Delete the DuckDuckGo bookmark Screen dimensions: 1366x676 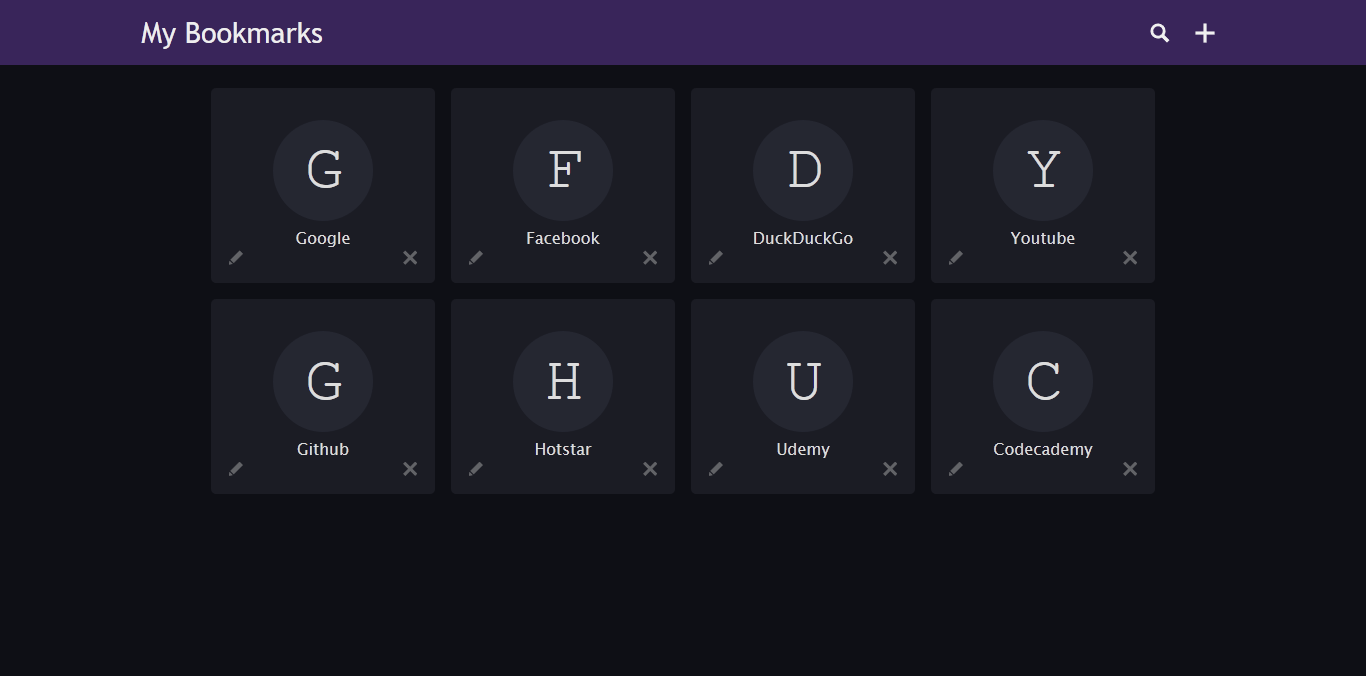890,258
